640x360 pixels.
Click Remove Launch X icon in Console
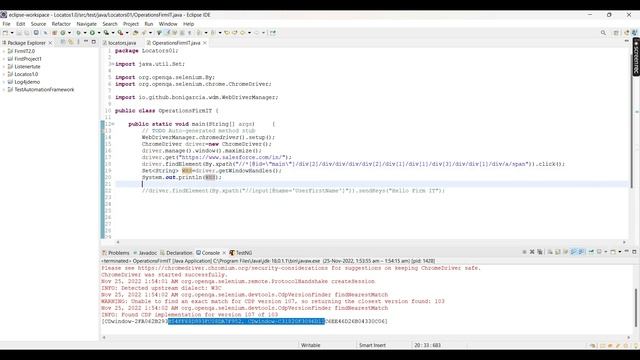532,252
